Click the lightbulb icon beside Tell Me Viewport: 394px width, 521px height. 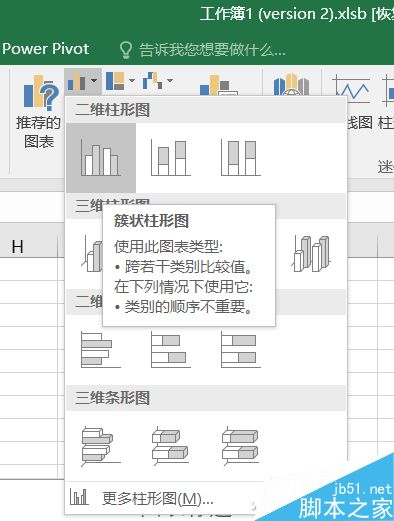pos(126,50)
